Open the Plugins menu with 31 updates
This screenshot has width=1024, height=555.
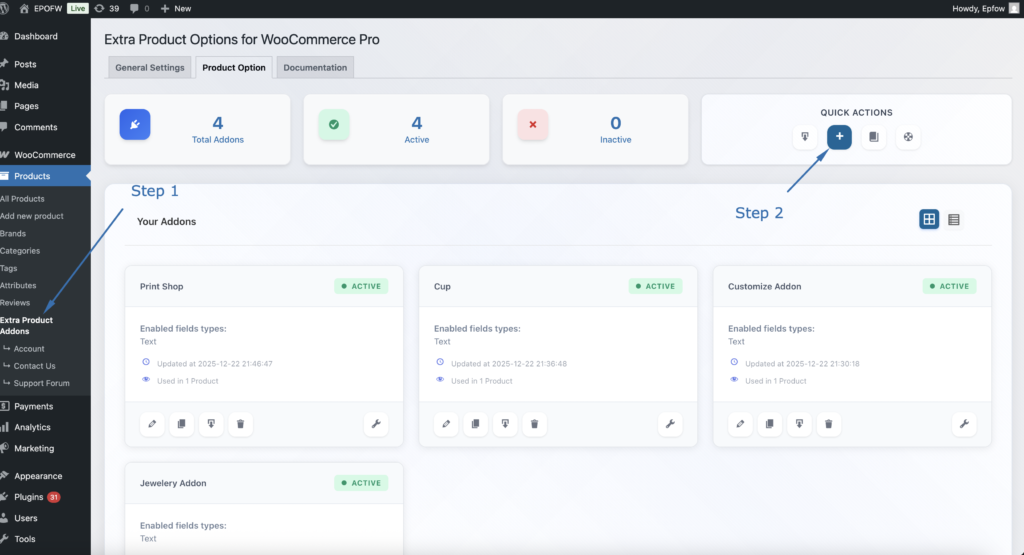[x=28, y=497]
